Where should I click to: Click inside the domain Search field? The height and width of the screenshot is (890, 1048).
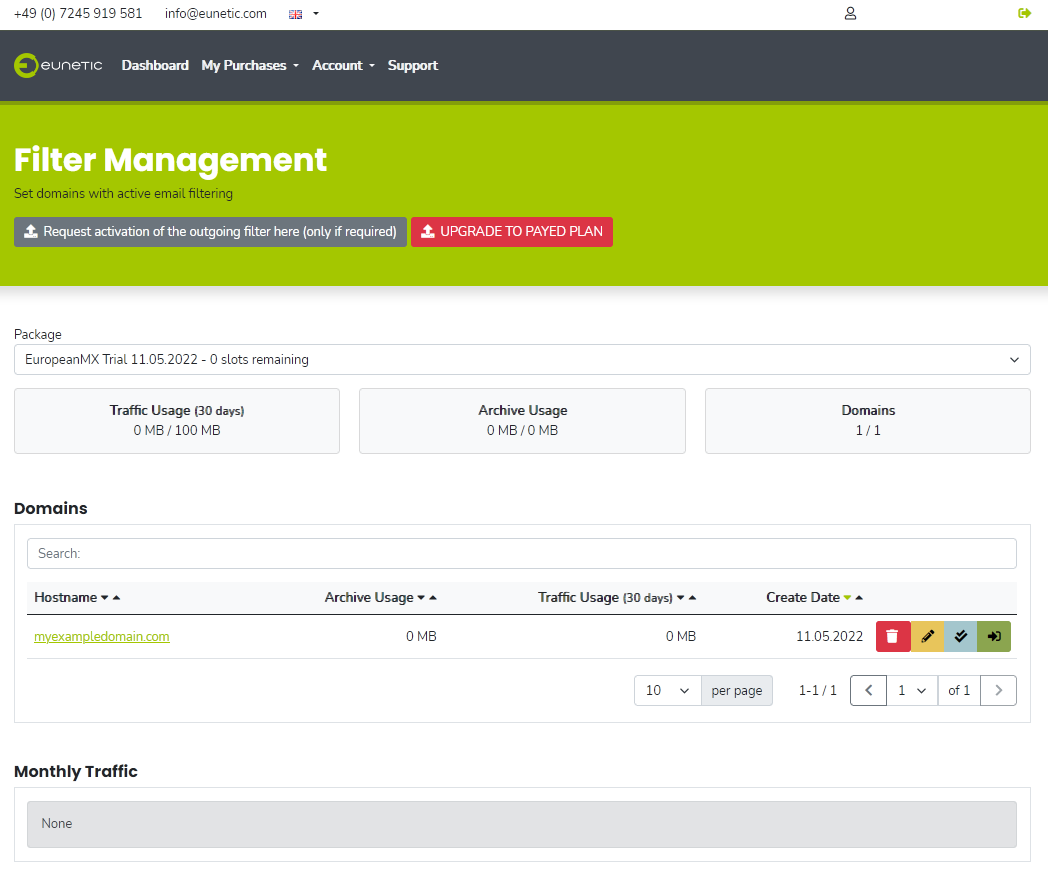pos(520,553)
